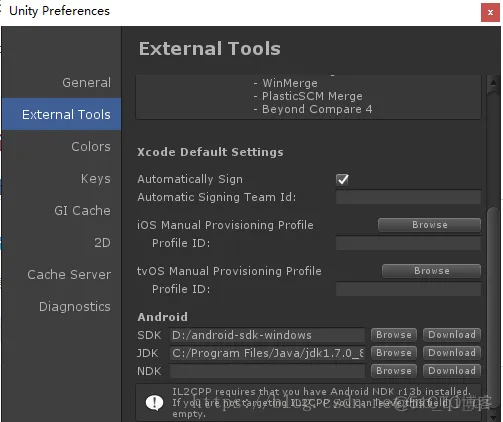Browse for tvOS Manual Provisioning Profile
503x422 pixels.
point(431,271)
